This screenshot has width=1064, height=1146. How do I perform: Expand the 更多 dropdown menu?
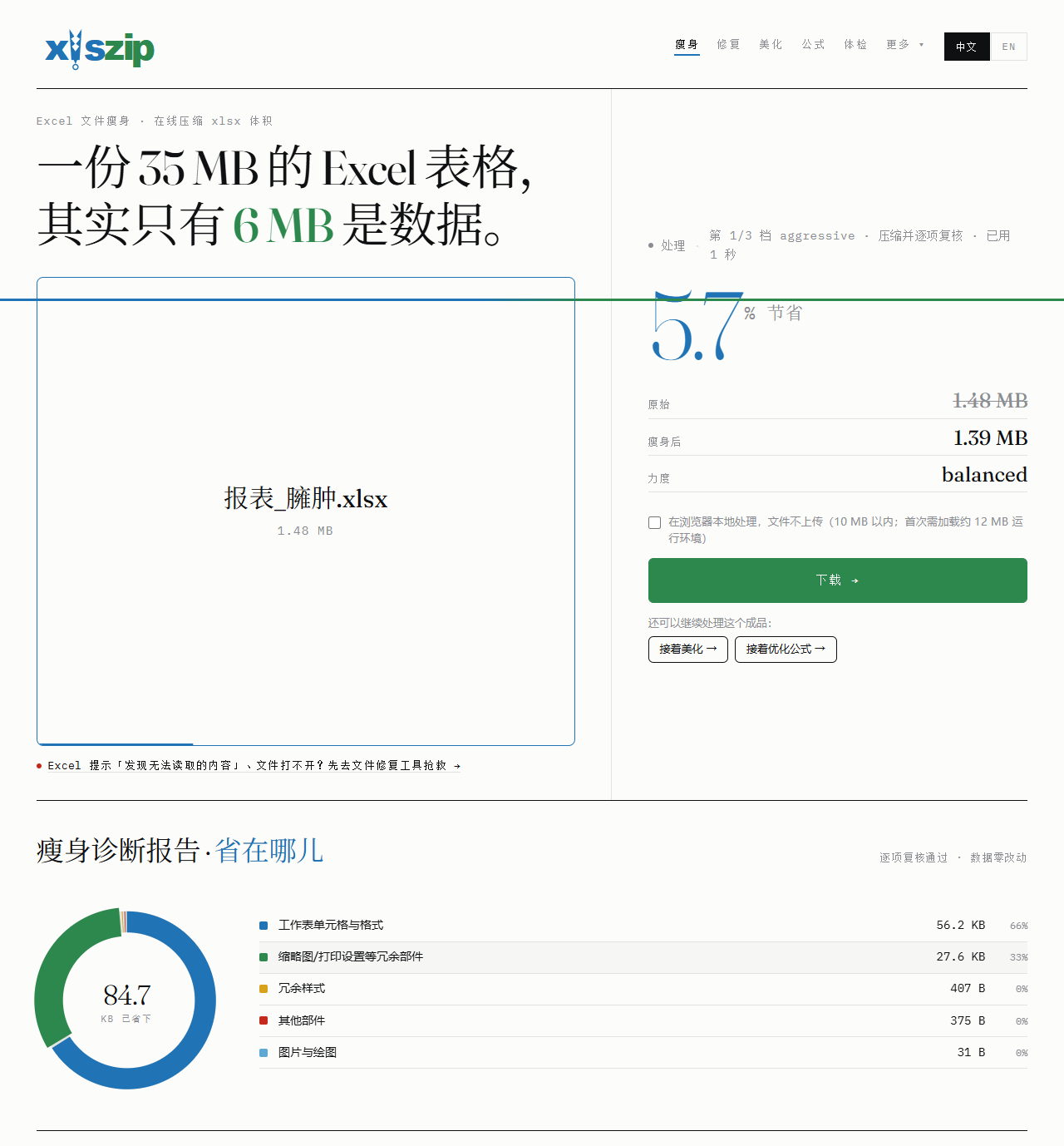[x=905, y=45]
